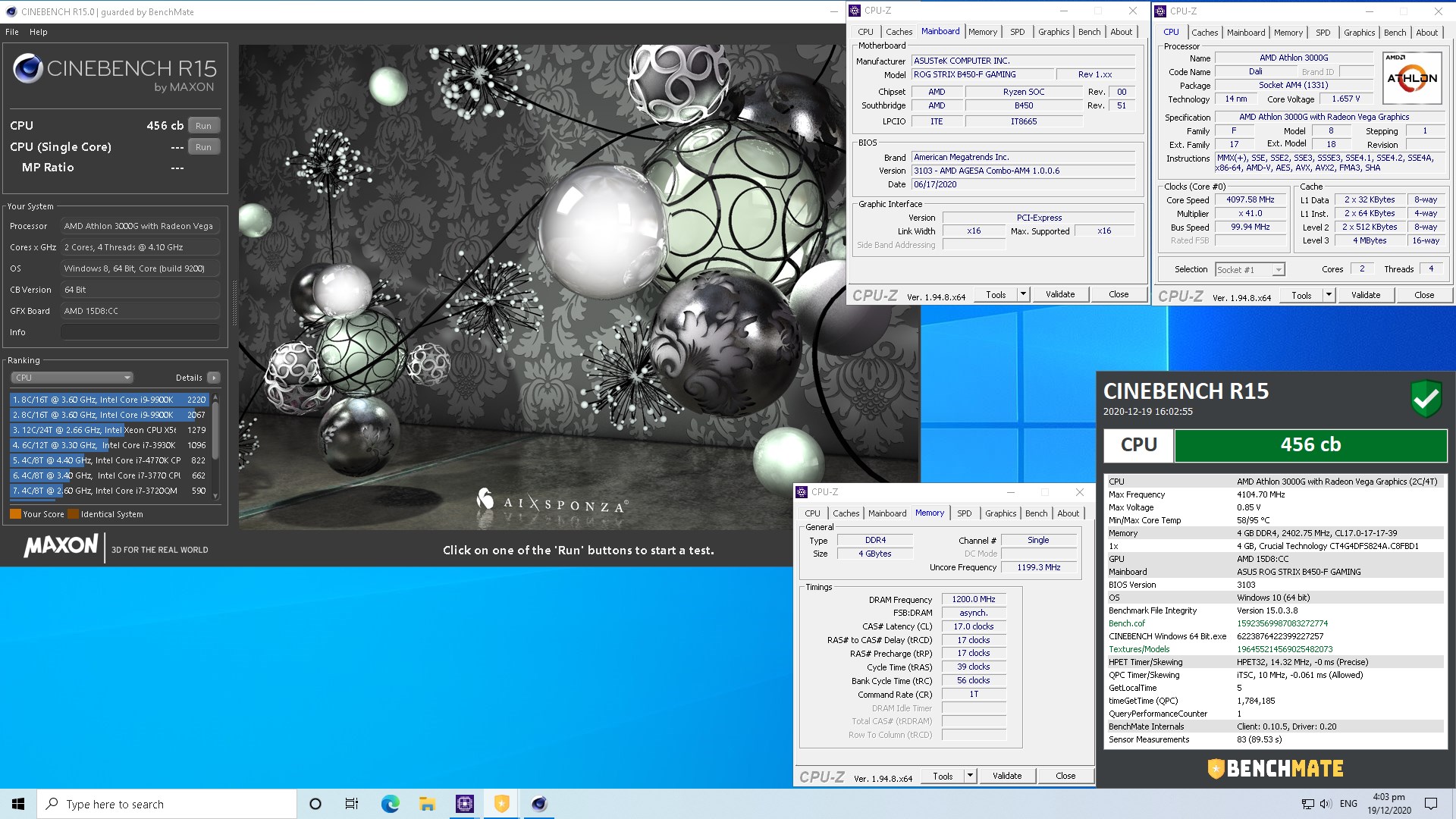Switch to CPU-Z taskbar icon
Image resolution: width=1456 pixels, height=819 pixels.
pos(464,804)
